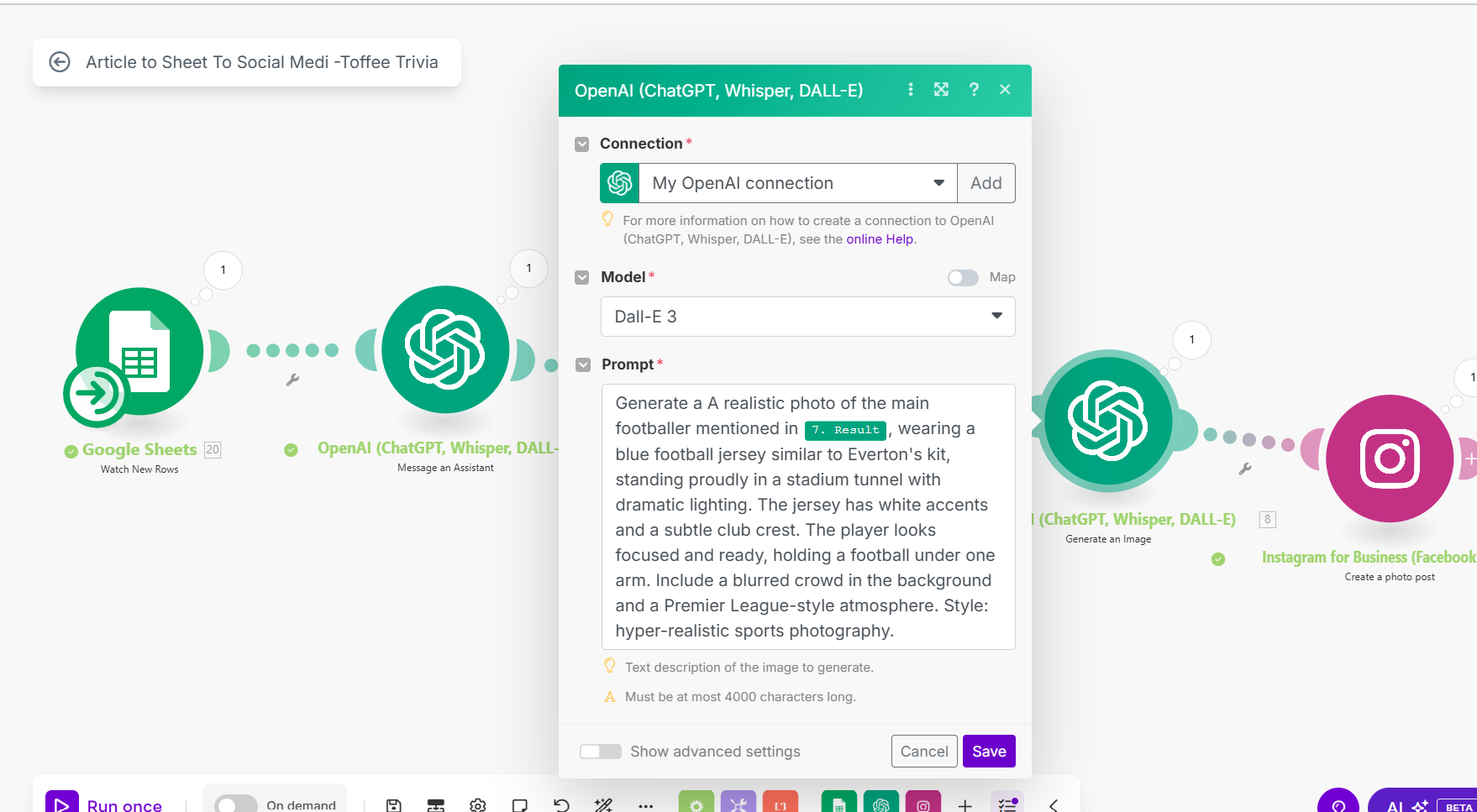Open the Google Sheets operations bubble
The image size is (1477, 812).
(x=223, y=270)
